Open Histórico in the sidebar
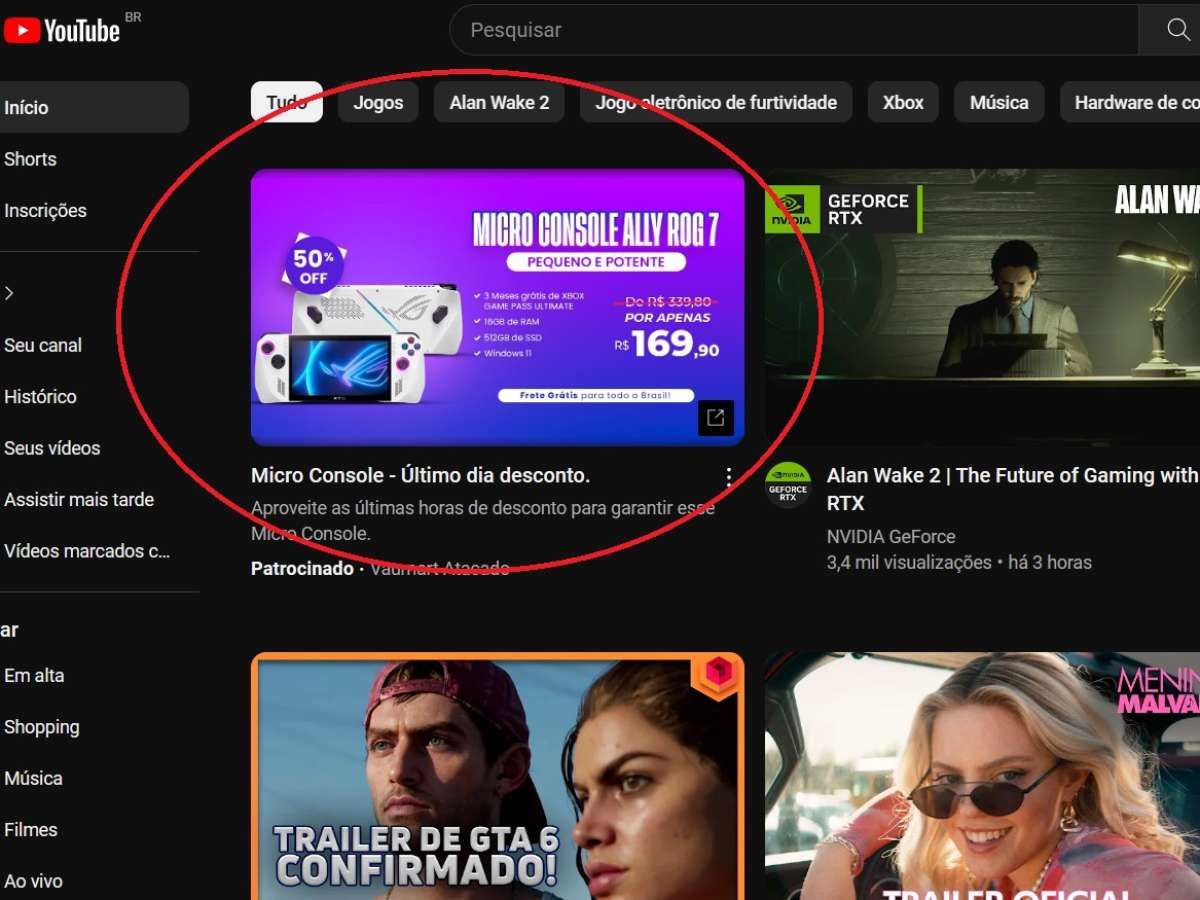 pyautogui.click(x=40, y=397)
